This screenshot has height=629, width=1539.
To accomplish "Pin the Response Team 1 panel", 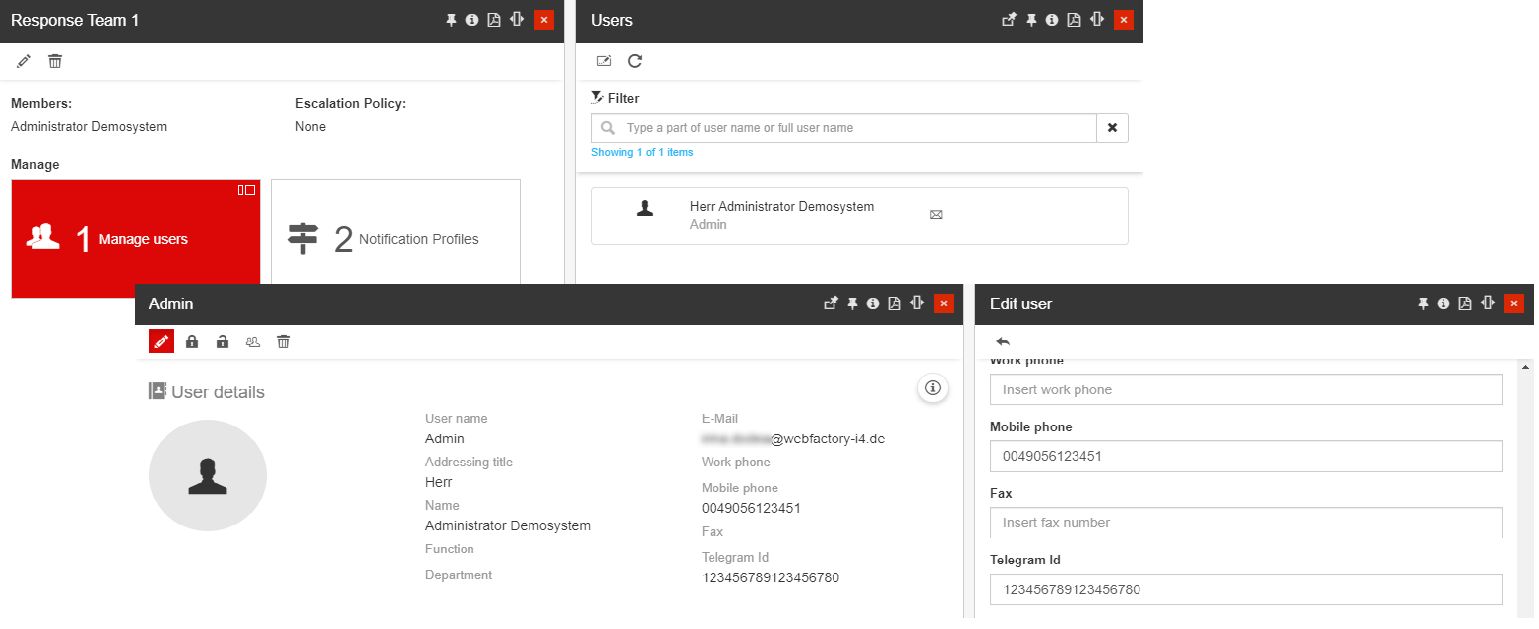I will pyautogui.click(x=451, y=20).
